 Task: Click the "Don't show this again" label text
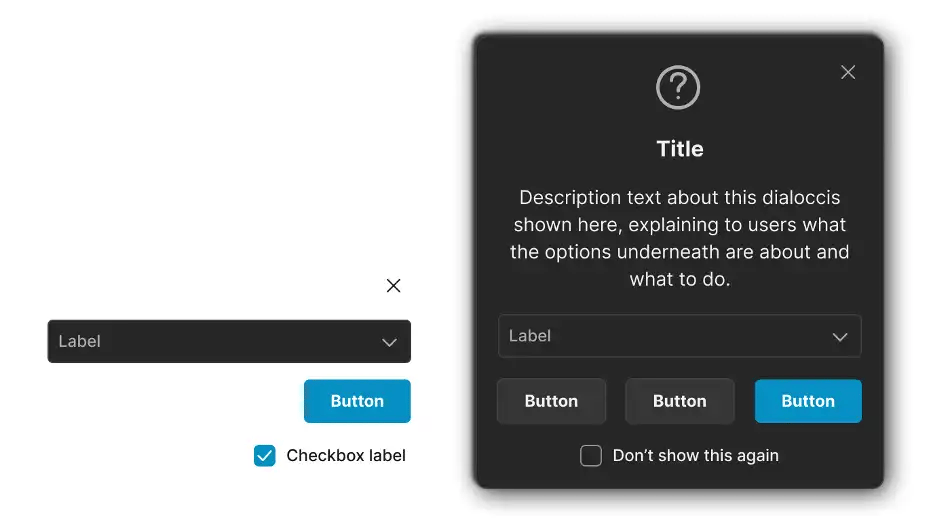(x=695, y=456)
